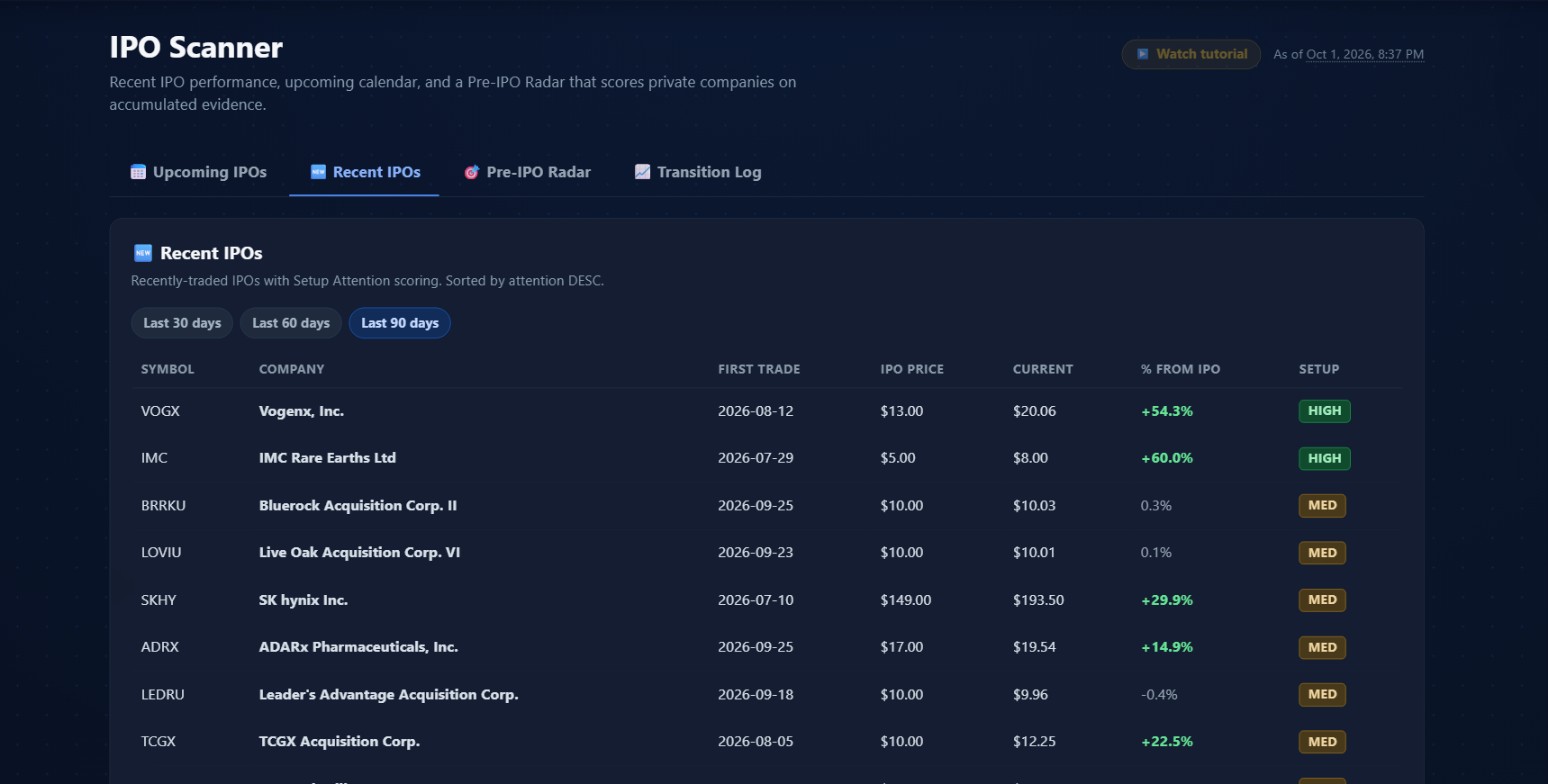Click the 'TCGX Acquisition Corp.' company name

[x=339, y=741]
